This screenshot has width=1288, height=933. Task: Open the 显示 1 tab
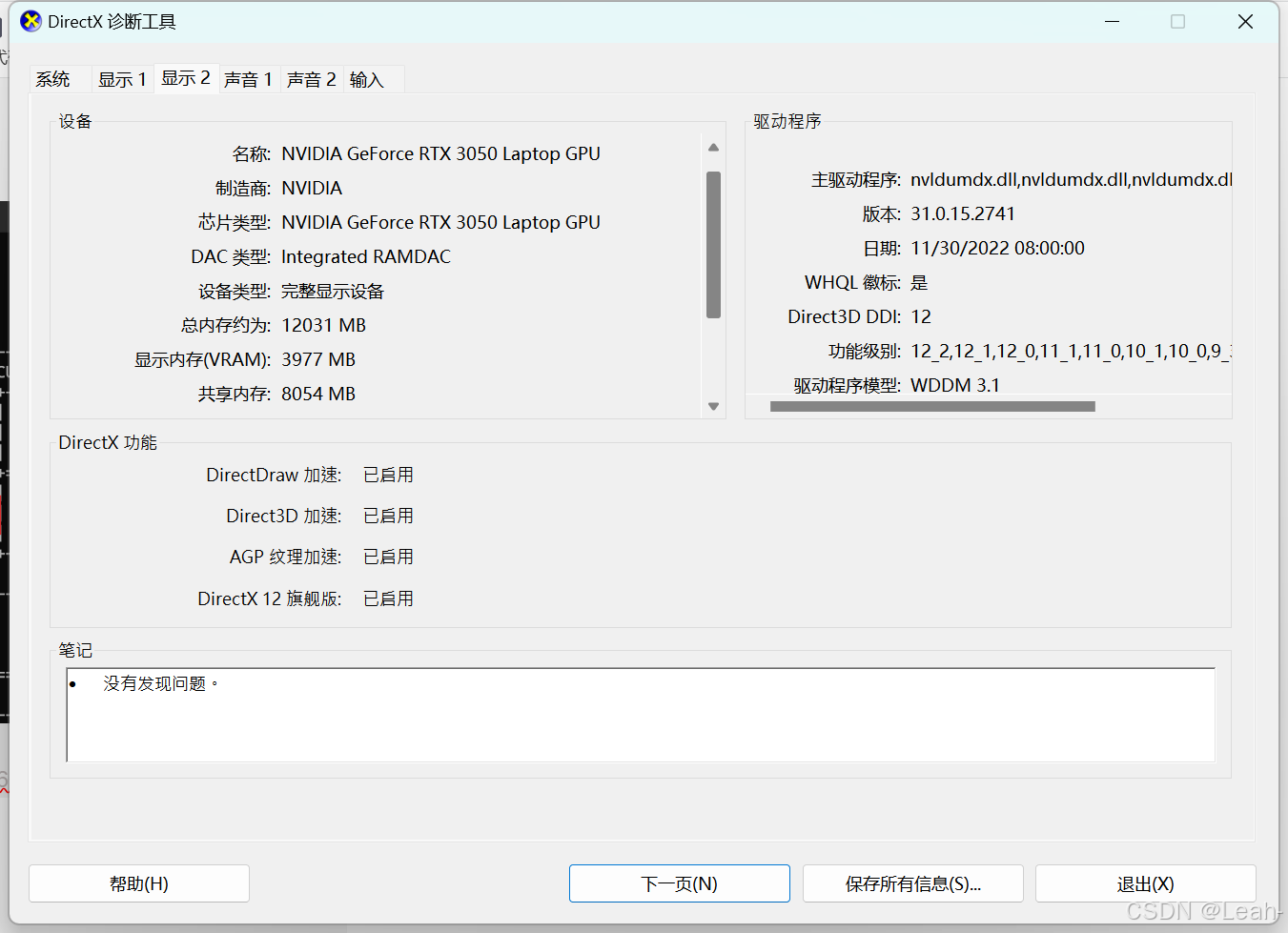pos(122,79)
